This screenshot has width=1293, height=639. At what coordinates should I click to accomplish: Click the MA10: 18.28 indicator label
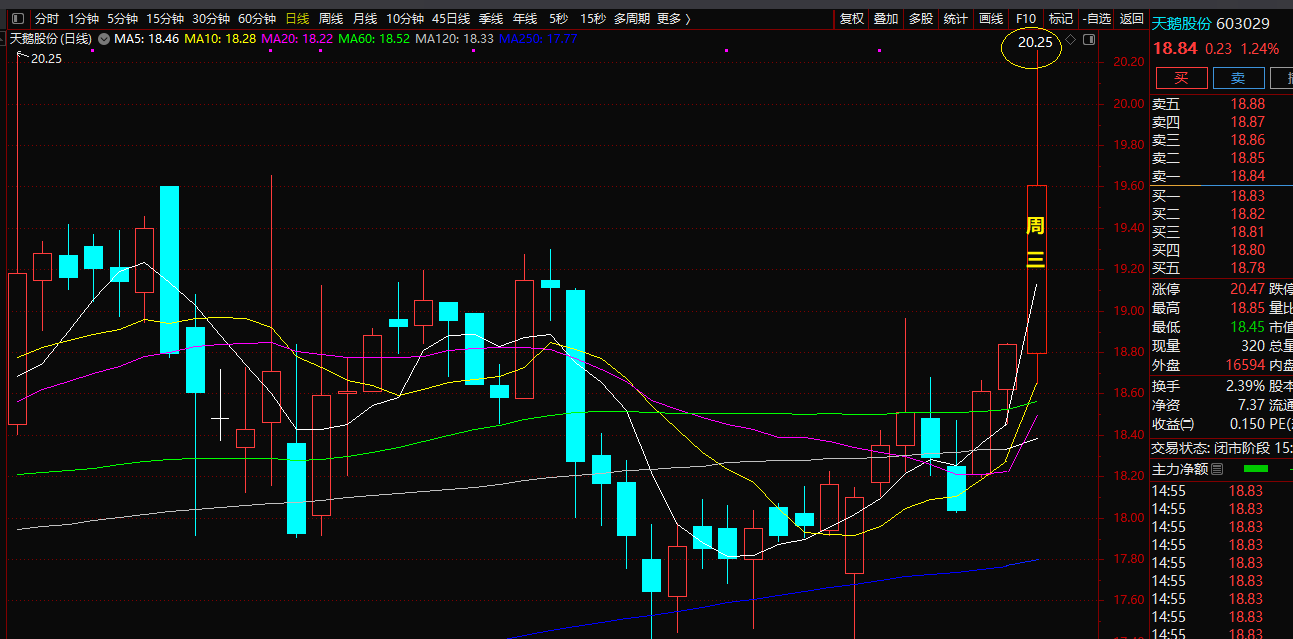click(221, 39)
